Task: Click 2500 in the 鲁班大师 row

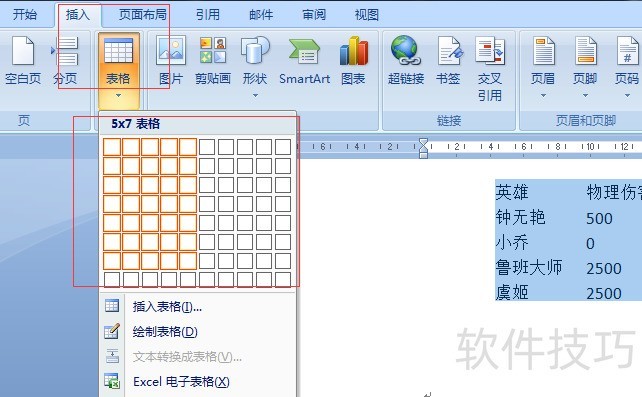Action: click(604, 268)
